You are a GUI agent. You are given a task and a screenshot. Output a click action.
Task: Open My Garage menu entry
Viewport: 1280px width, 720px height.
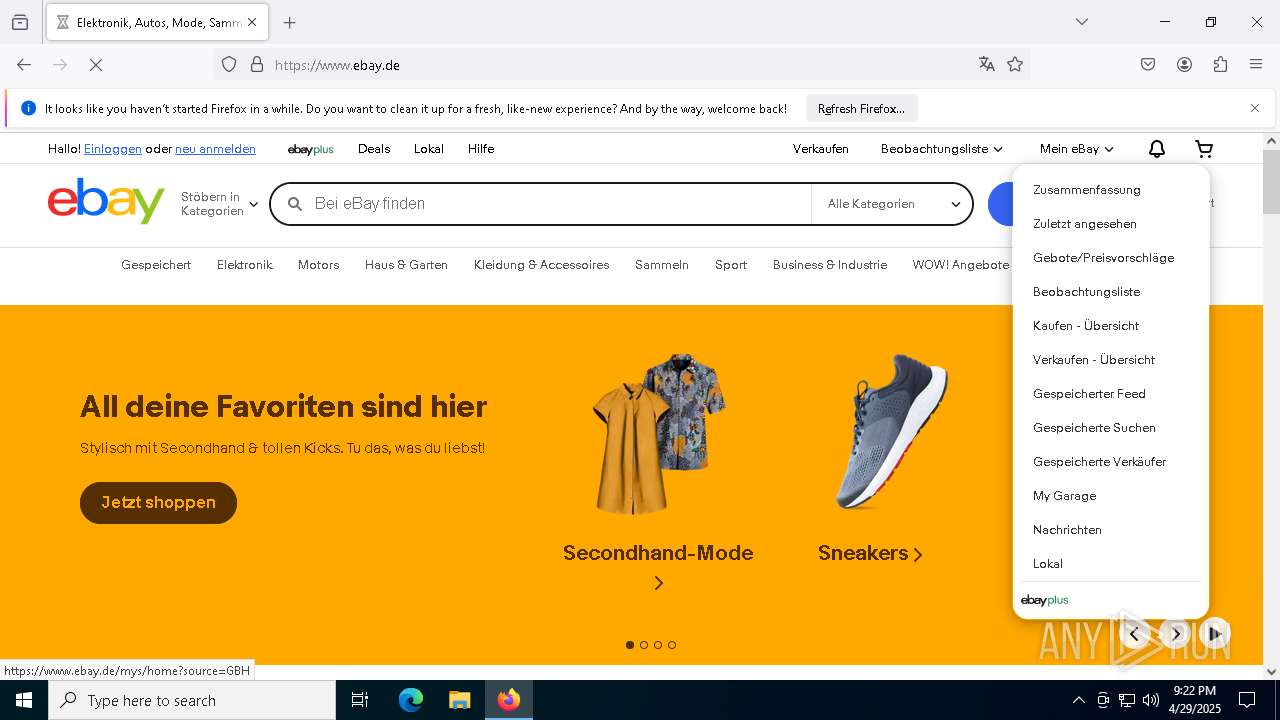click(x=1064, y=496)
